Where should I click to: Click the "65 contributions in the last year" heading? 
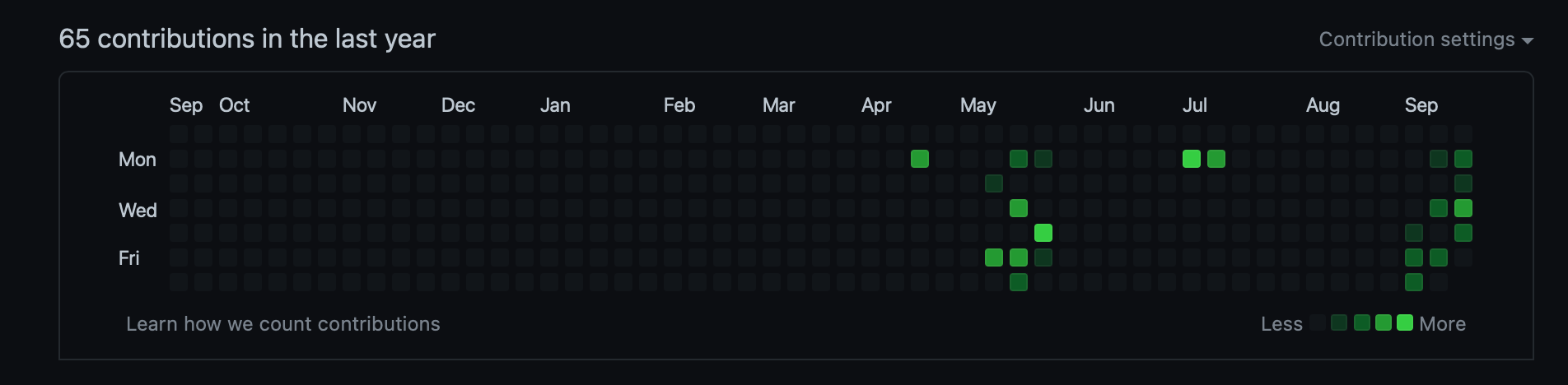point(247,39)
